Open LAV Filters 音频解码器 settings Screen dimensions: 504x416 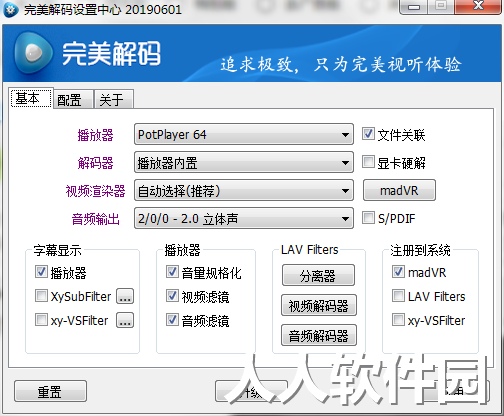pyautogui.click(x=319, y=335)
